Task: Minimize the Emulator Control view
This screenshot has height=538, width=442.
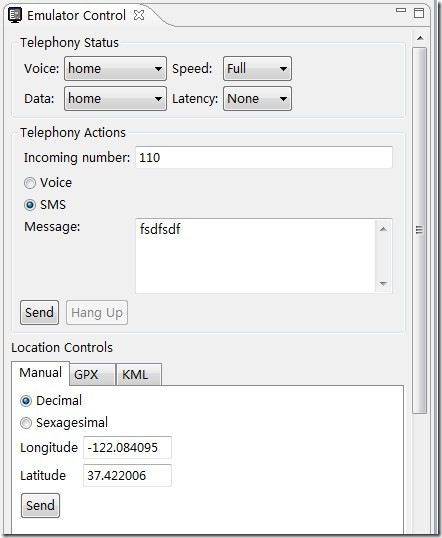Action: 401,11
